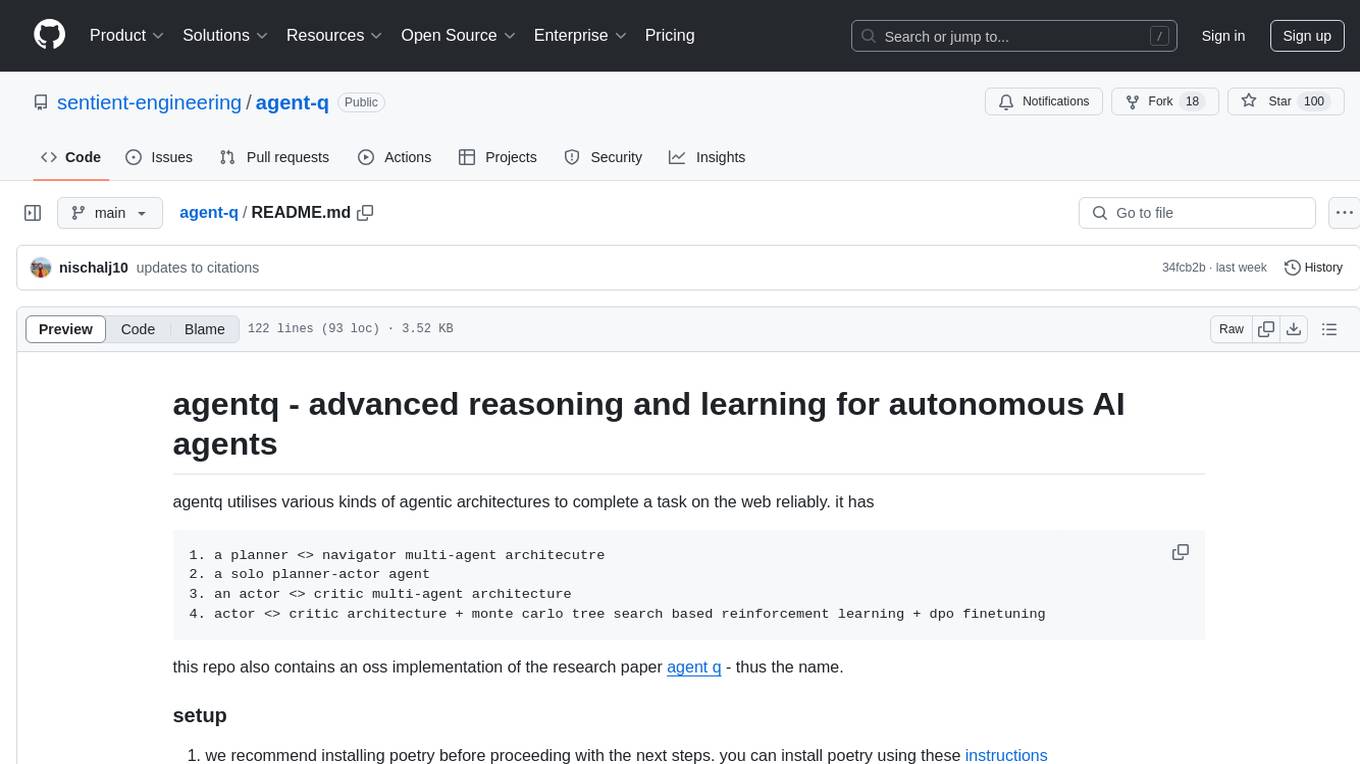The image size is (1360, 764).
Task: View file History
Action: click(1313, 267)
